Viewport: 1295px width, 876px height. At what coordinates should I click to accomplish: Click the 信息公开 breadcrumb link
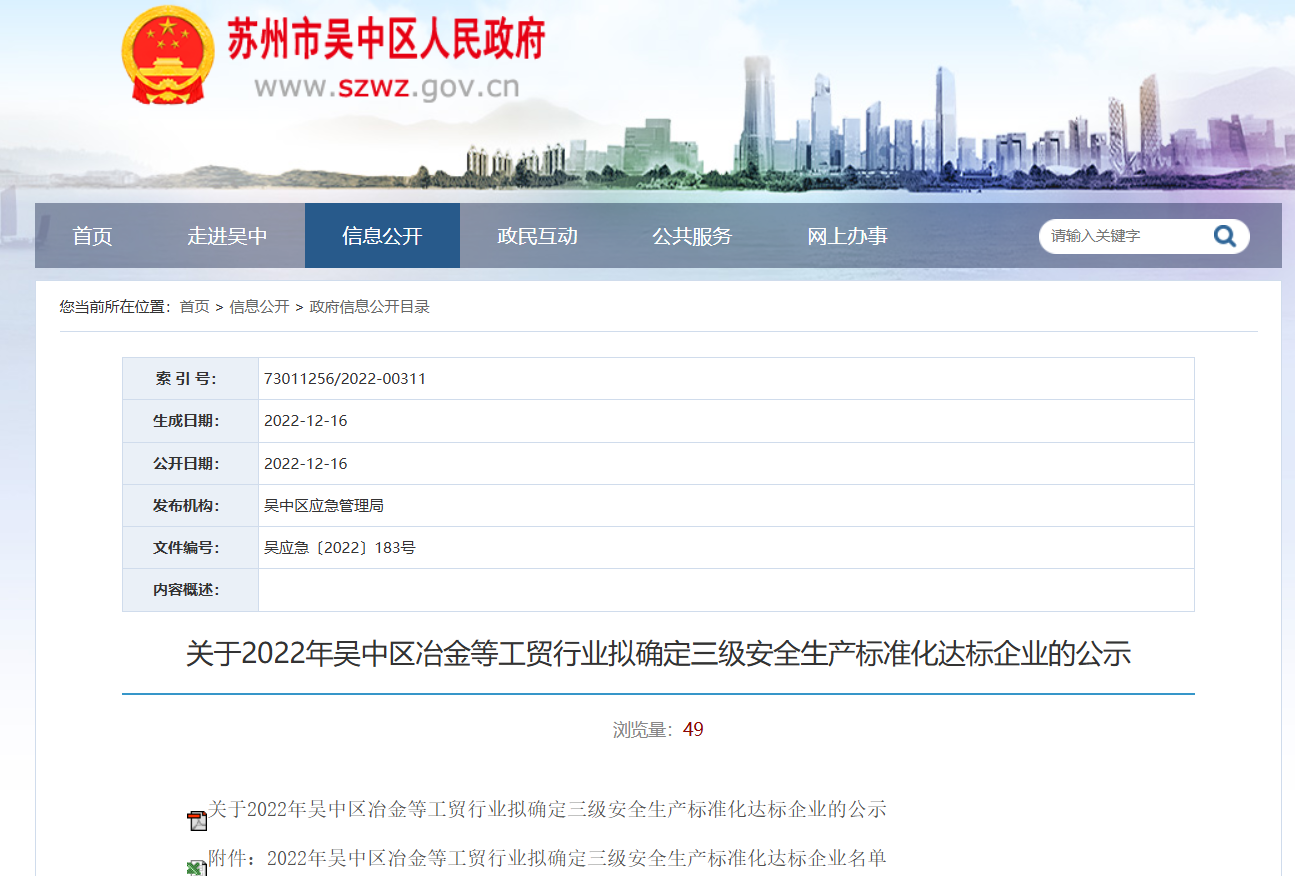(259, 307)
